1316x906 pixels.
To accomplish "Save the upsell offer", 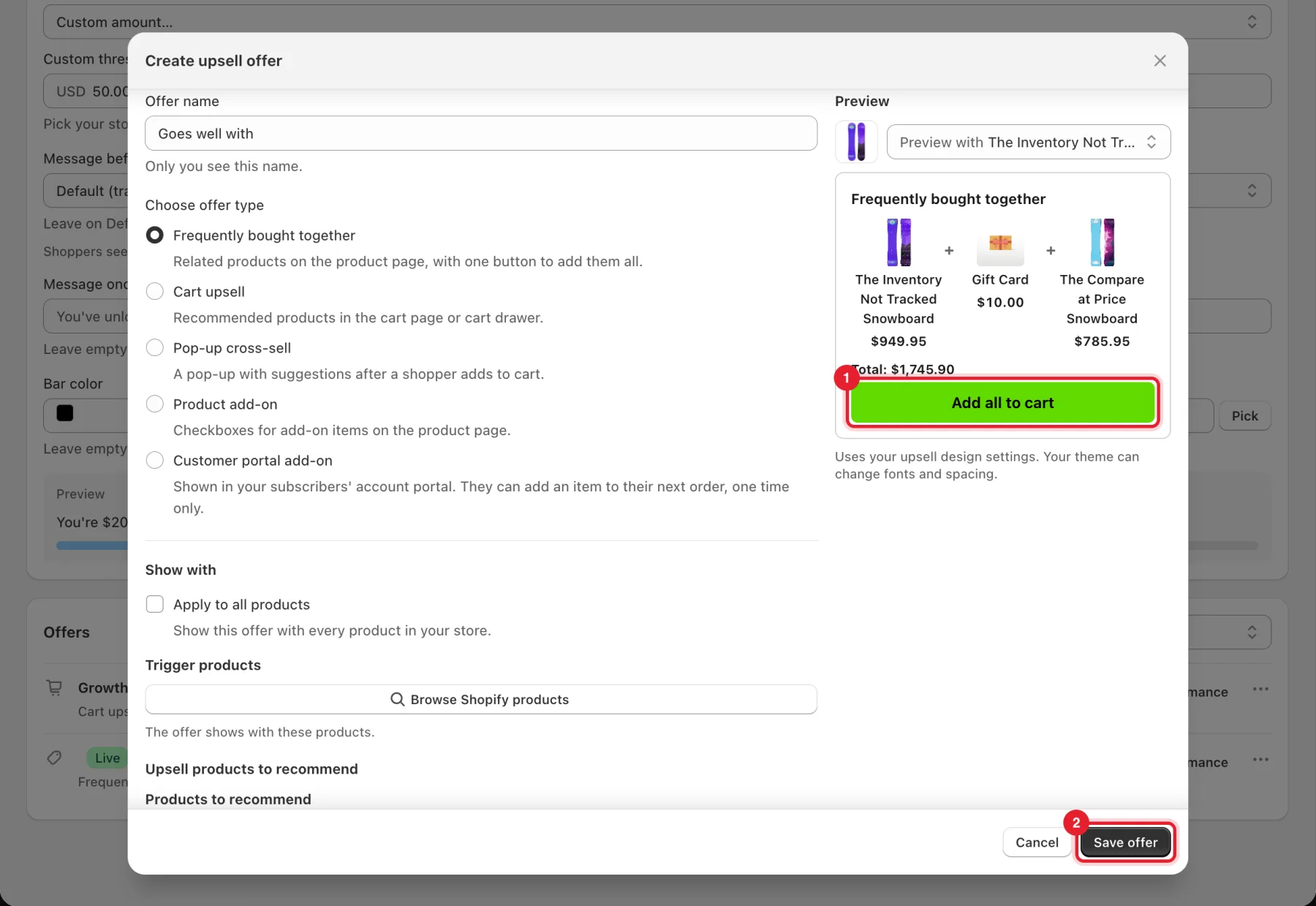I will [x=1125, y=842].
